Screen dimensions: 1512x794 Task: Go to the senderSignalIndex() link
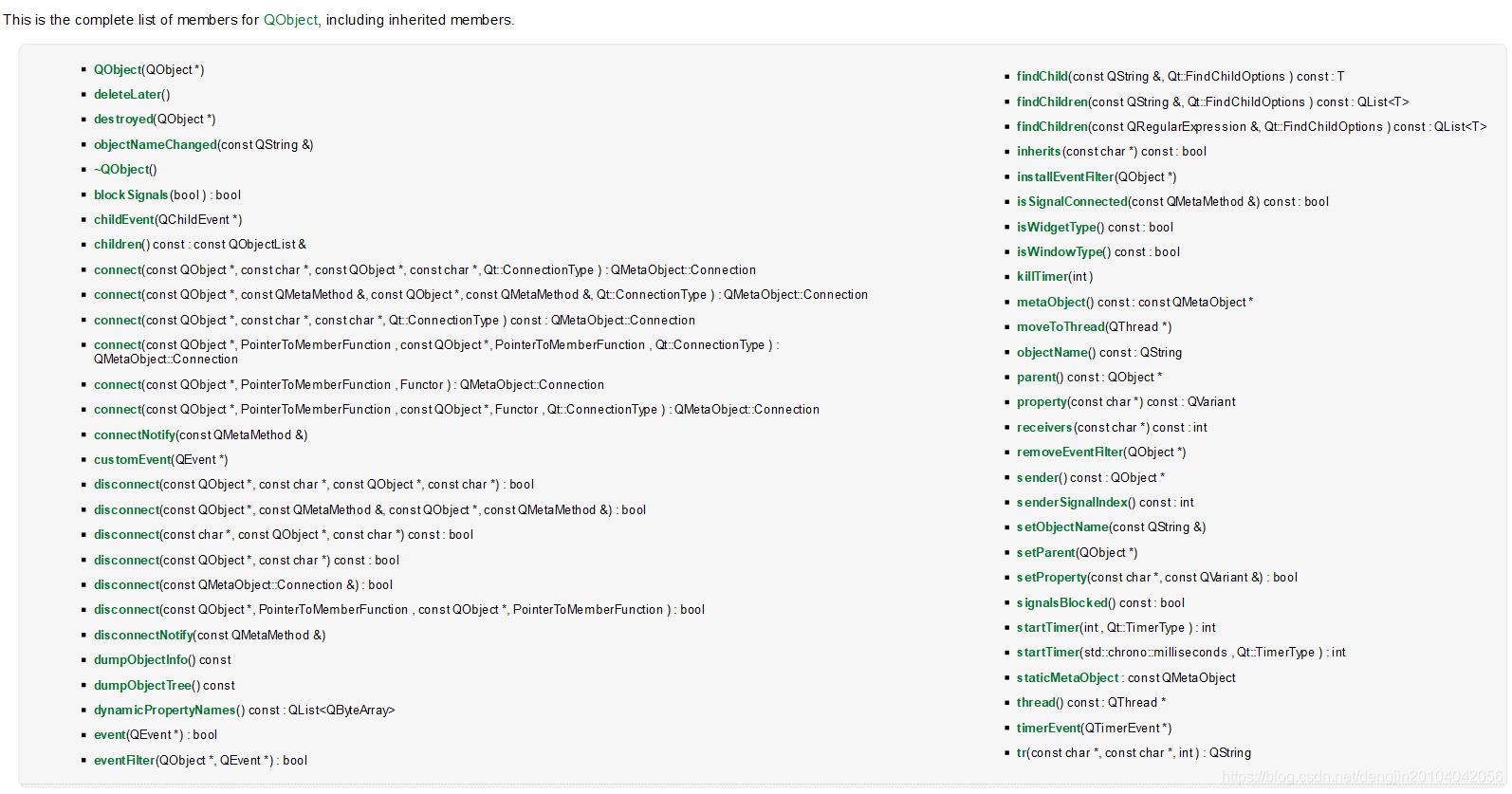[1072, 503]
